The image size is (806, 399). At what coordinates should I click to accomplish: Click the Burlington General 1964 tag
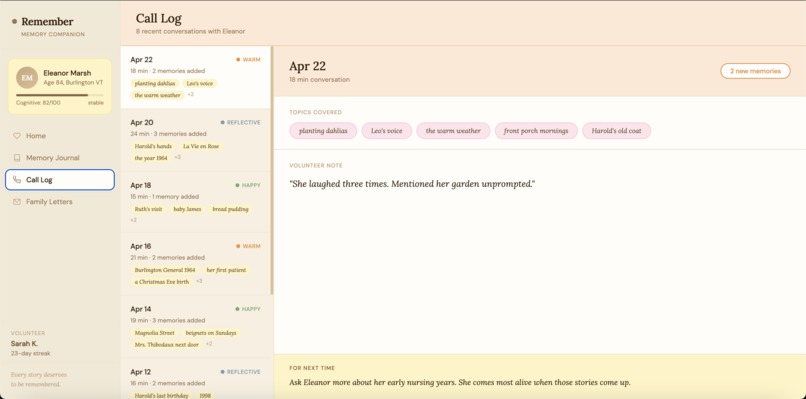click(x=165, y=270)
